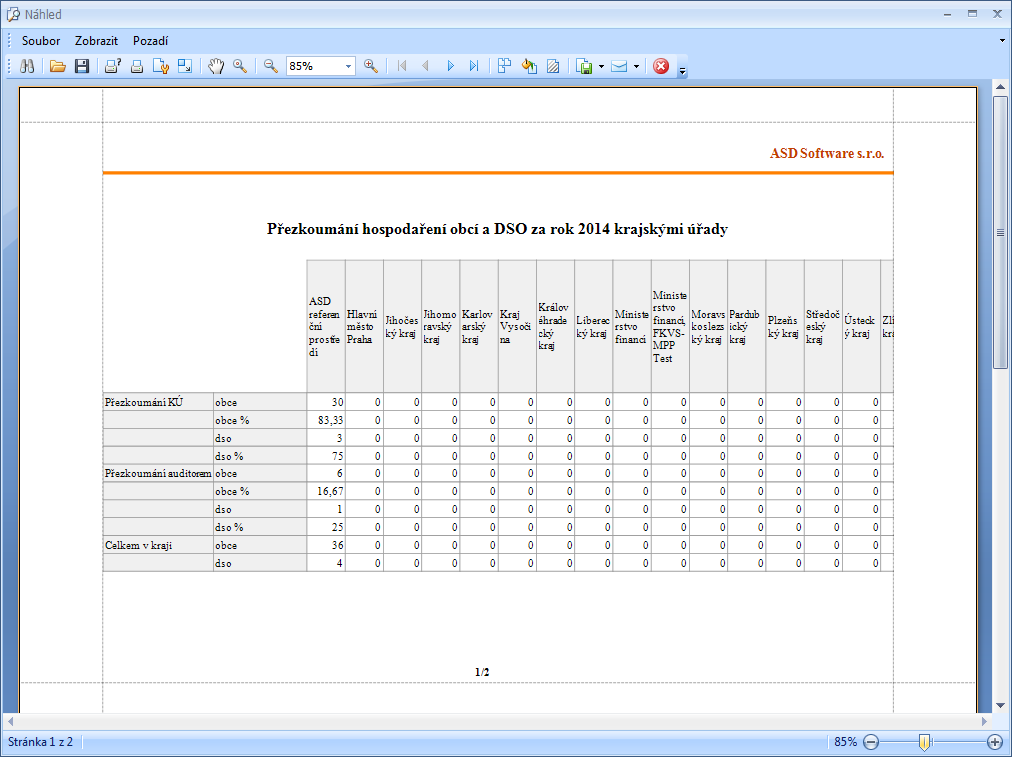This screenshot has width=1012, height=757.
Task: Click the zoom slider thumb in status bar
Action: (x=924, y=742)
